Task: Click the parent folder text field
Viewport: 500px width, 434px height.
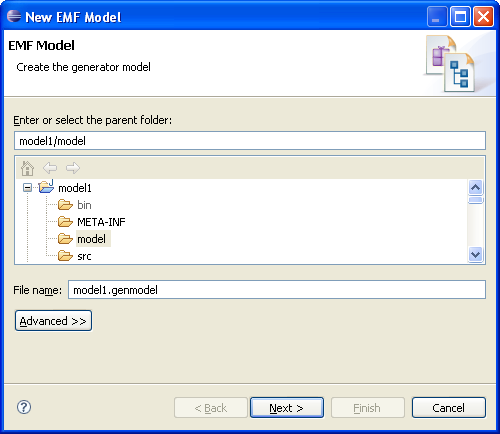Action: [x=250, y=141]
